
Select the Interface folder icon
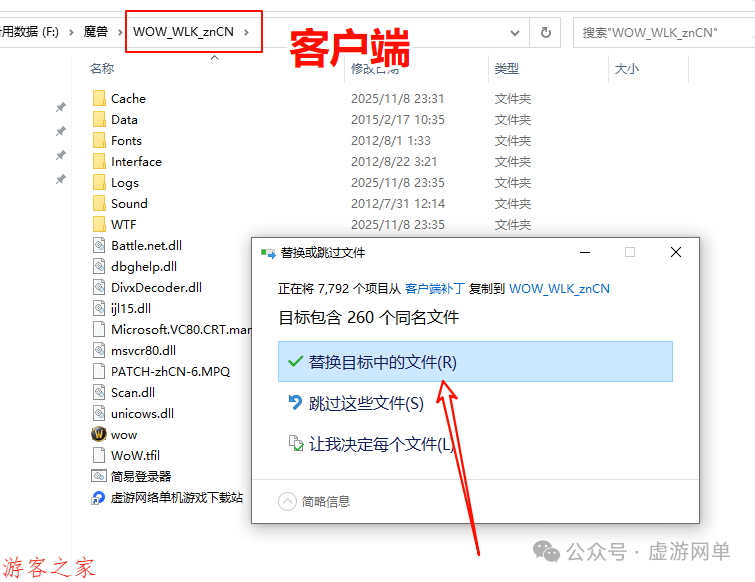(x=99, y=161)
